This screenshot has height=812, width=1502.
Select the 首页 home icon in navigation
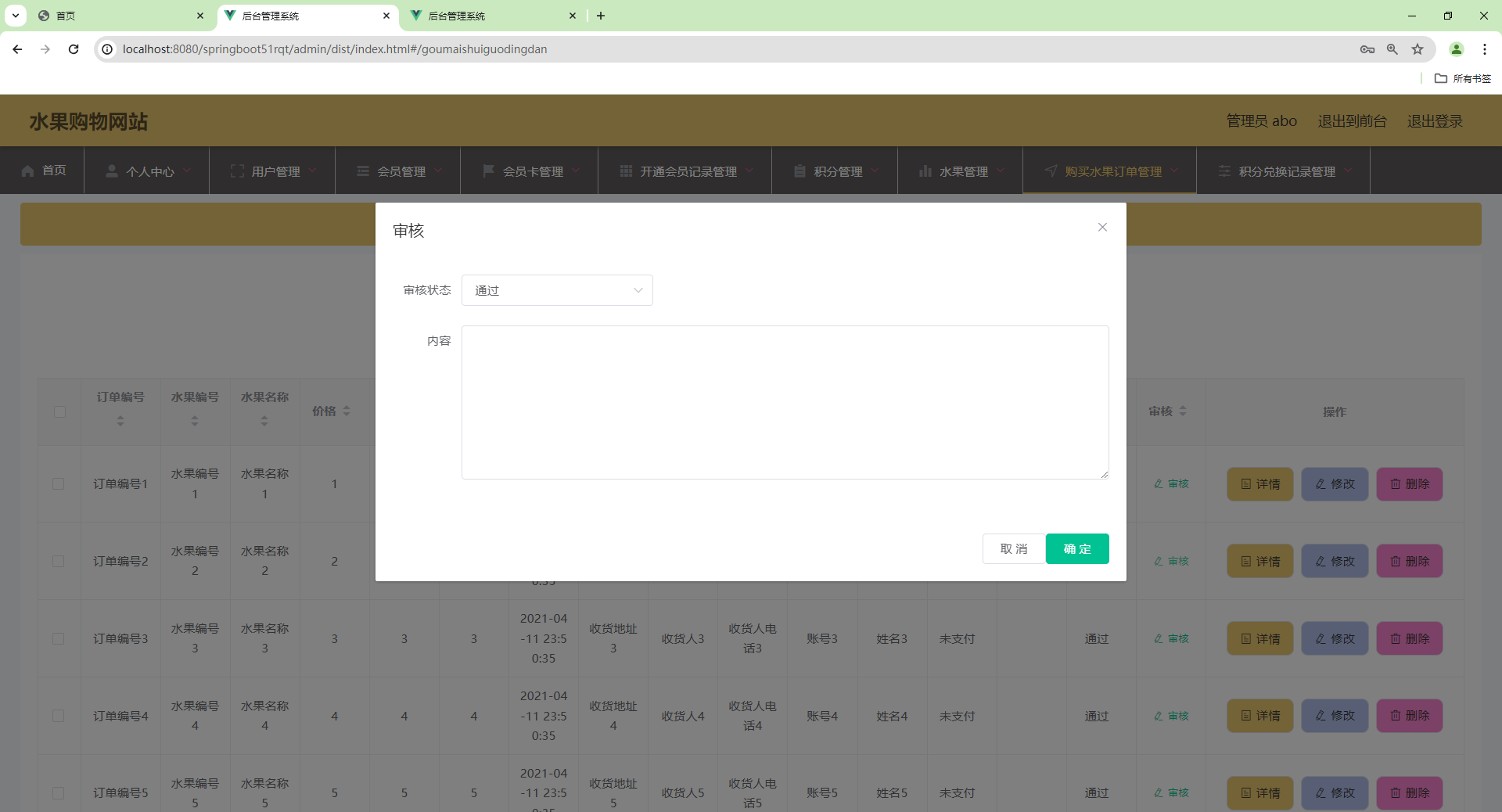tap(28, 171)
